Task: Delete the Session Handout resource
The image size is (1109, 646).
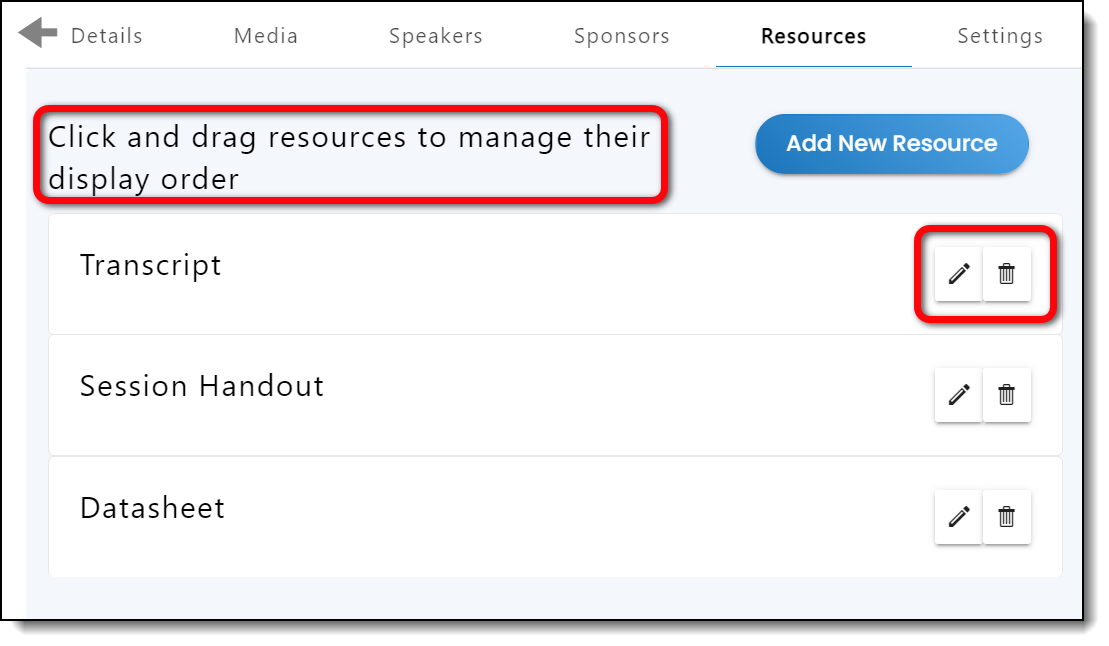Action: pyautogui.click(x=1006, y=395)
